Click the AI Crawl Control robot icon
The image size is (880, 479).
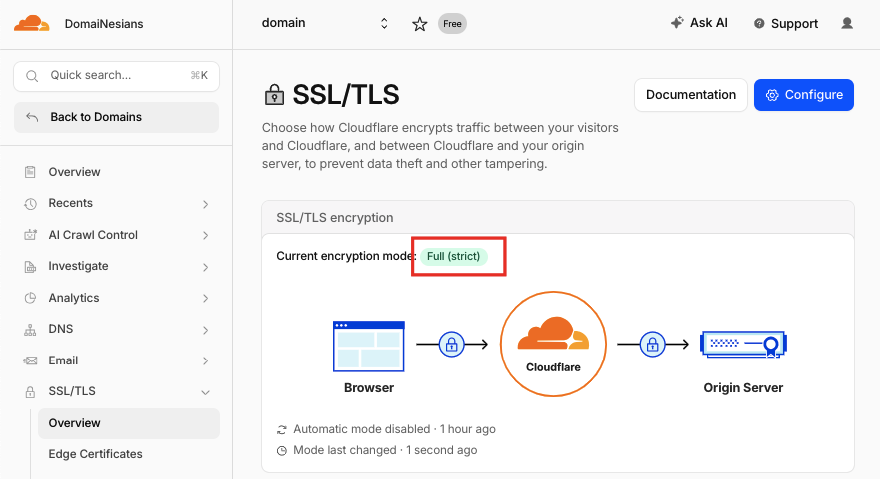[x=30, y=235]
